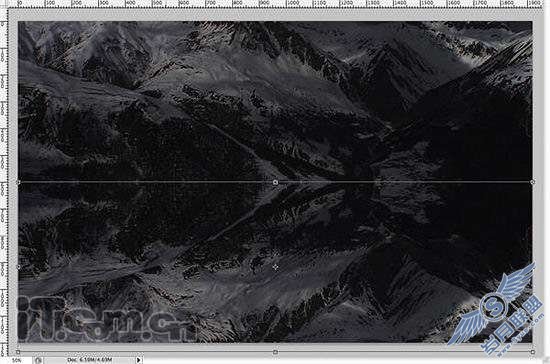Click the ruler origin corner box

(x=4, y=4)
